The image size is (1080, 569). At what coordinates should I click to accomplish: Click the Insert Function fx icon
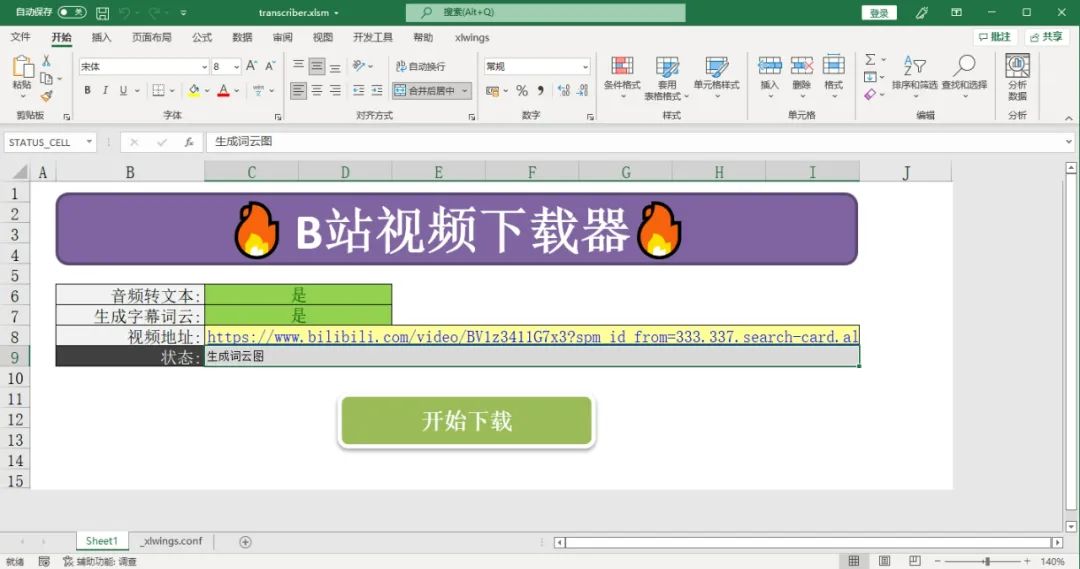click(x=188, y=142)
